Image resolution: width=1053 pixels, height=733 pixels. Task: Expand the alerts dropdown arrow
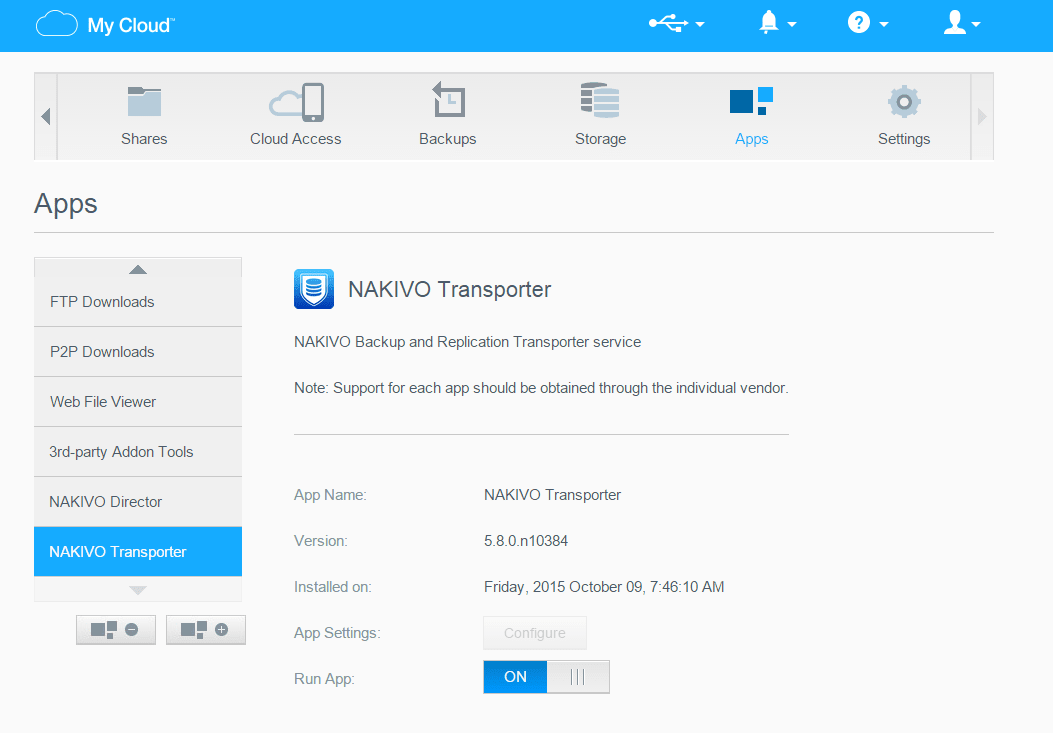[x=792, y=24]
